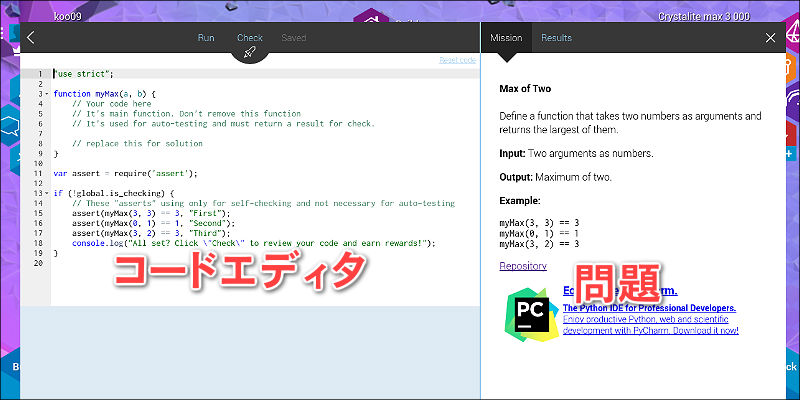
Task: Click the Saved status label
Action: (x=294, y=38)
